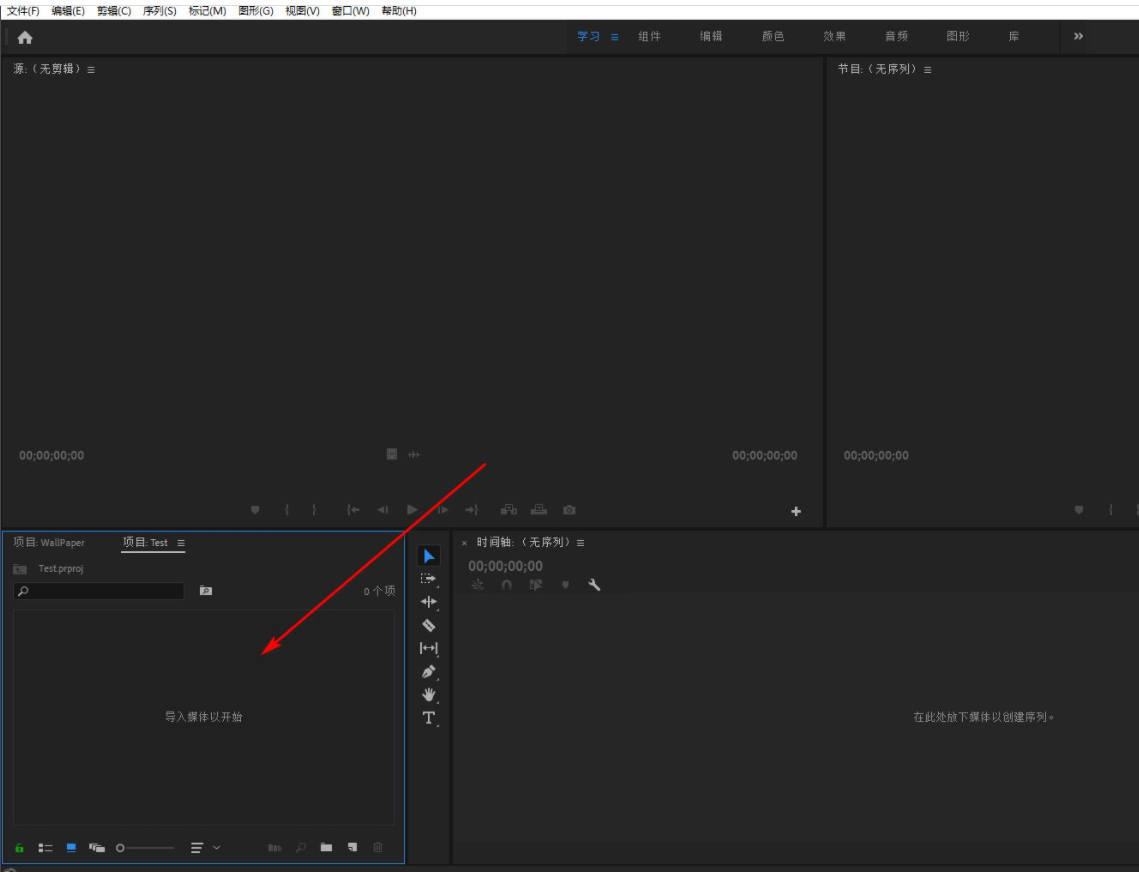
Task: Play the source monitor clip
Action: tap(412, 510)
